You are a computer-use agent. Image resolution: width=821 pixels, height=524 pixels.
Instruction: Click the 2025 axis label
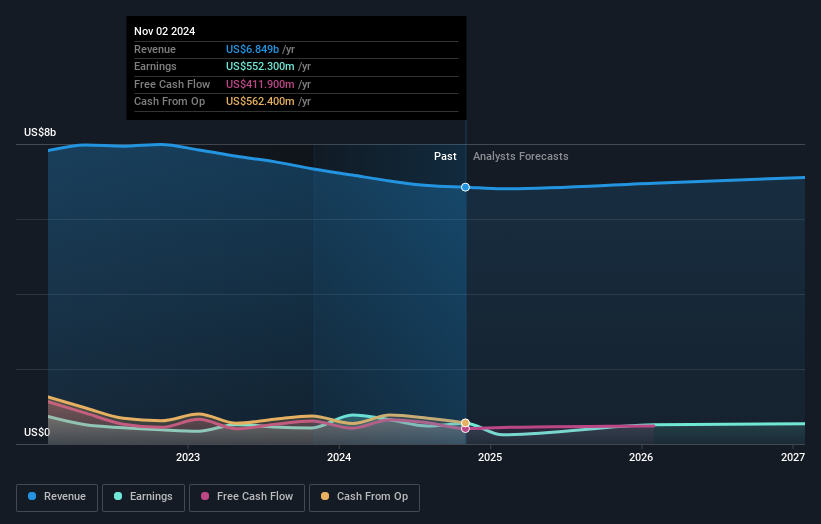(490, 458)
